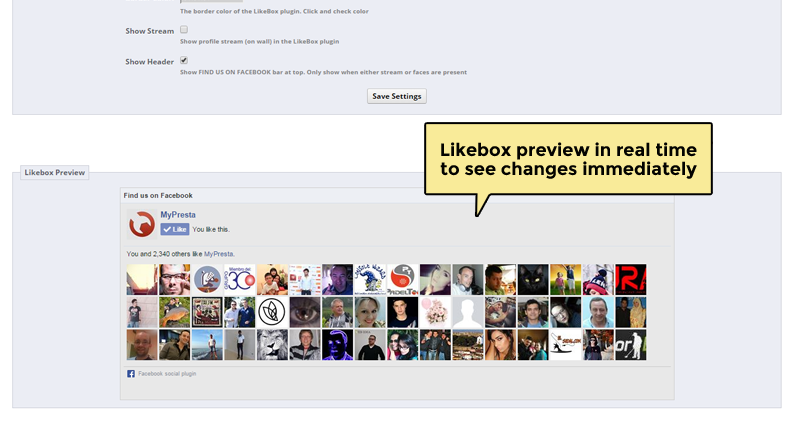Image resolution: width=800 pixels, height=426 pixels.
Task: Open MyPresta link in likes count sentence
Action: 218,254
